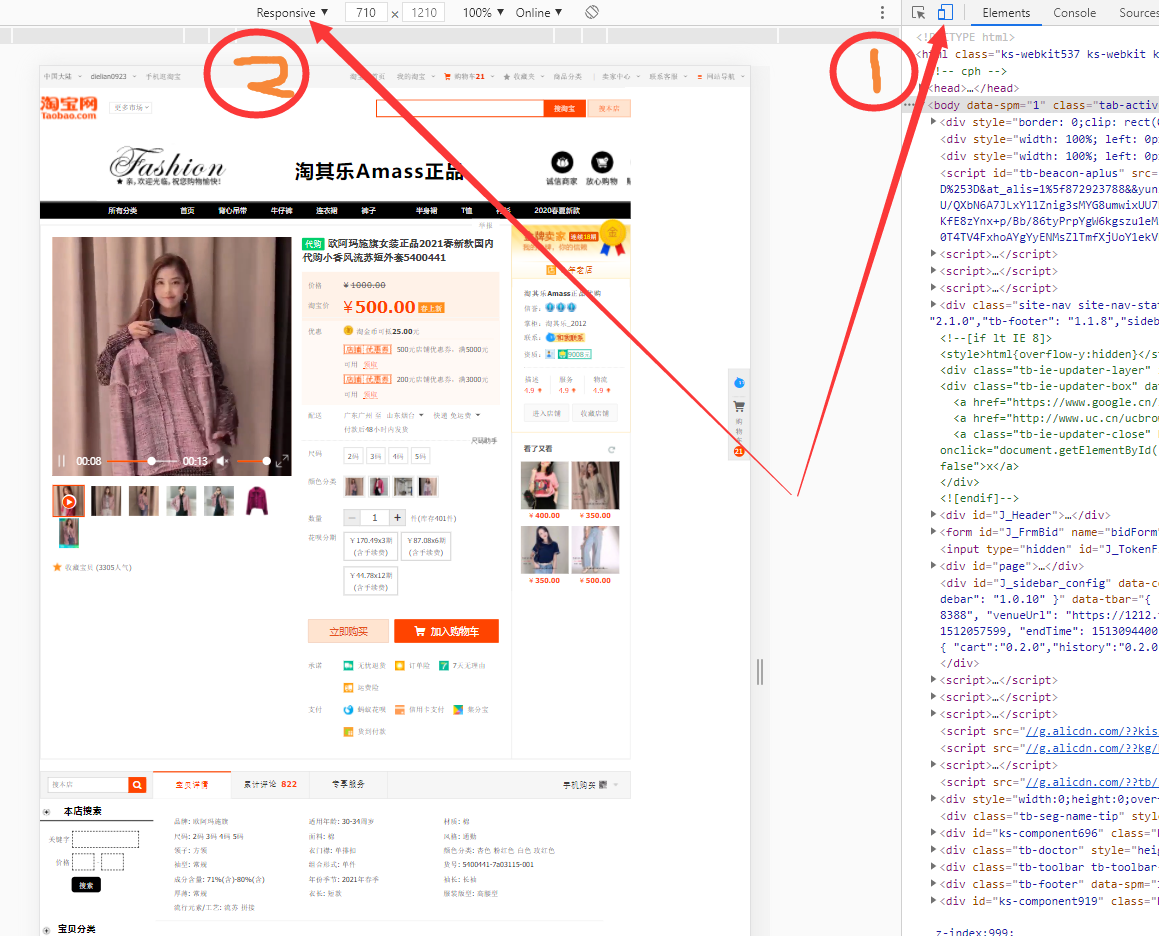The image size is (1159, 936).
Task: Click the inspect element picker icon
Action: pyautogui.click(x=918, y=13)
